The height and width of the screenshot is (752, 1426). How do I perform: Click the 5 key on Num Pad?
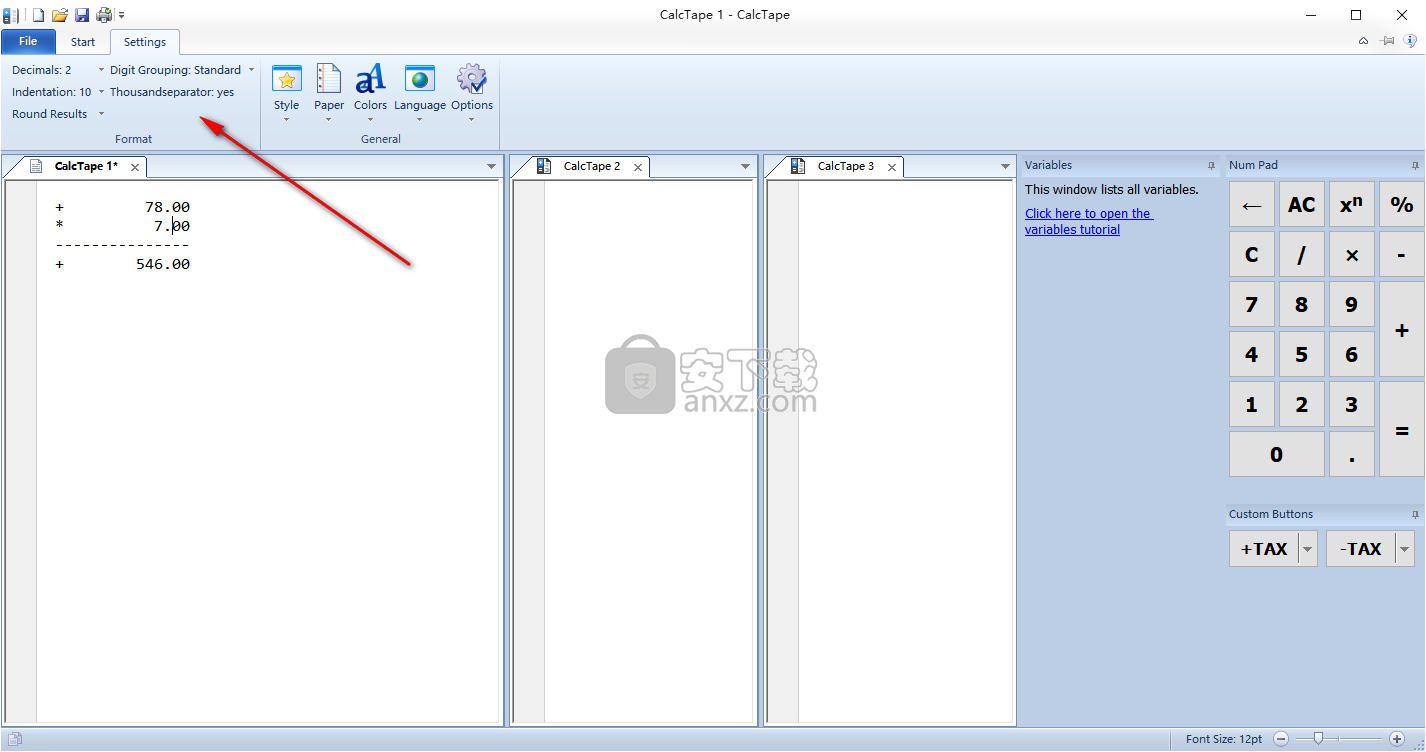coord(1302,354)
